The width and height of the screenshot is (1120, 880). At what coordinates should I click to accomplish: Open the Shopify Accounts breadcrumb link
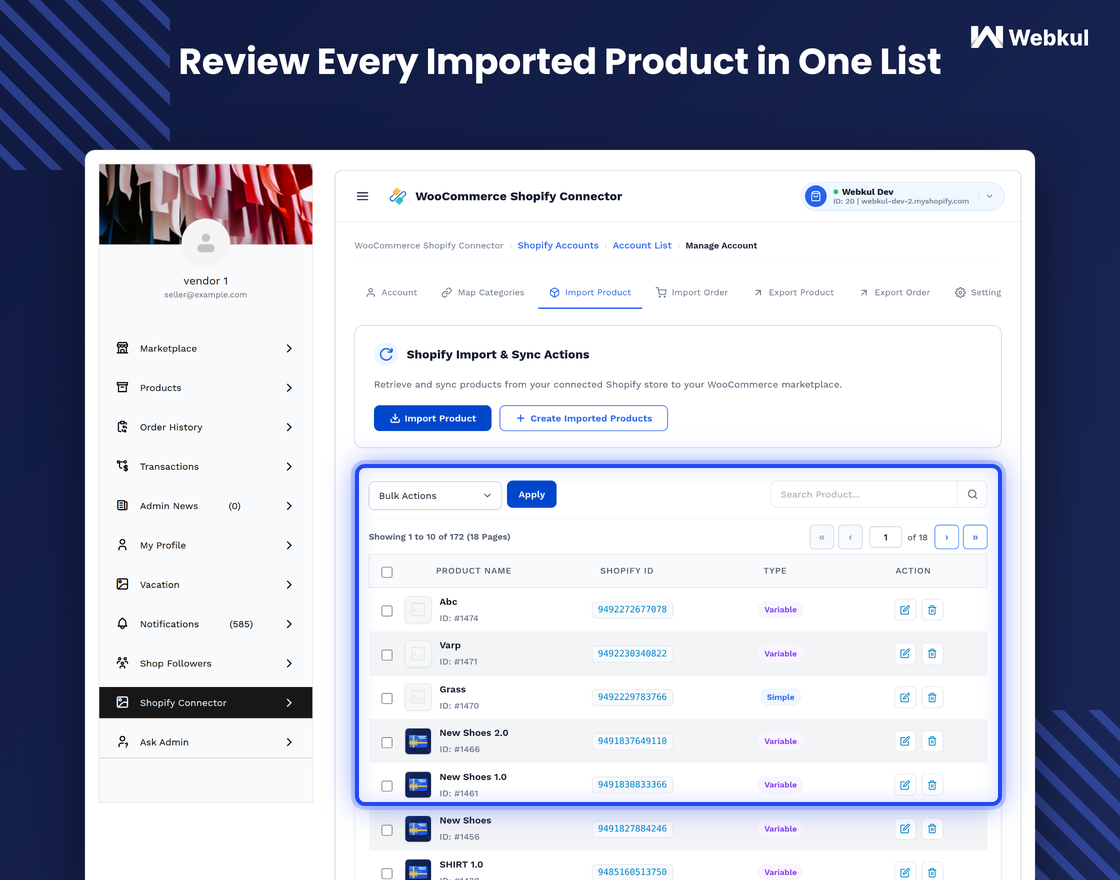point(558,245)
